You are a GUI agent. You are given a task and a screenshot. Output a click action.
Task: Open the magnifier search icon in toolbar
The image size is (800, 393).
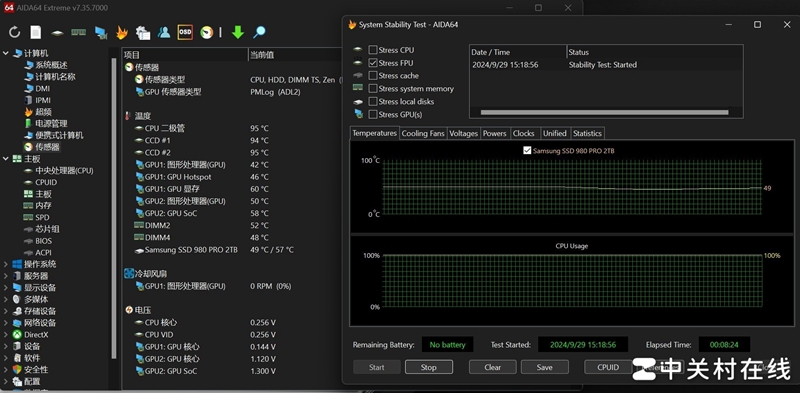point(259,33)
